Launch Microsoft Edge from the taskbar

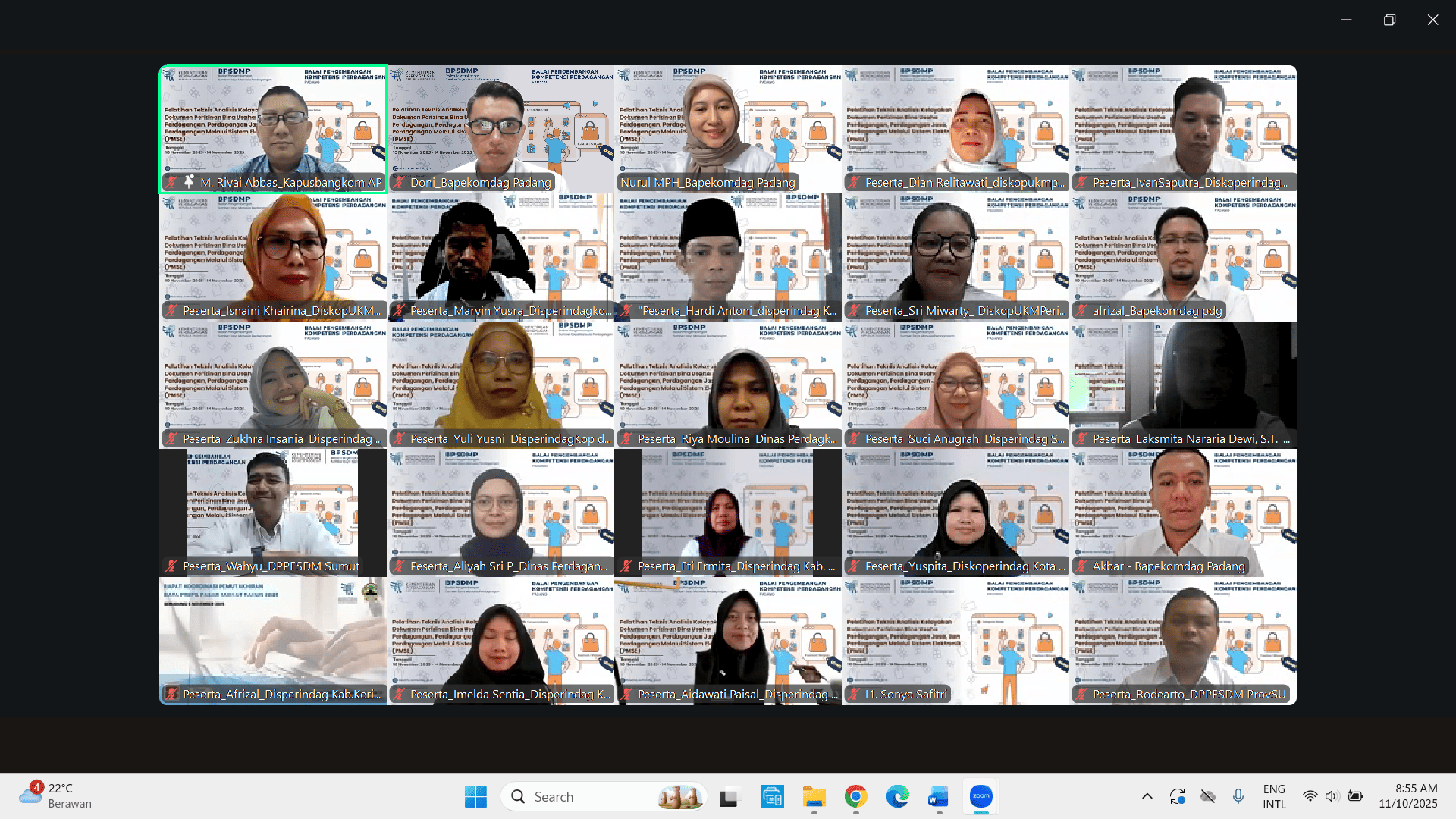coord(897,796)
